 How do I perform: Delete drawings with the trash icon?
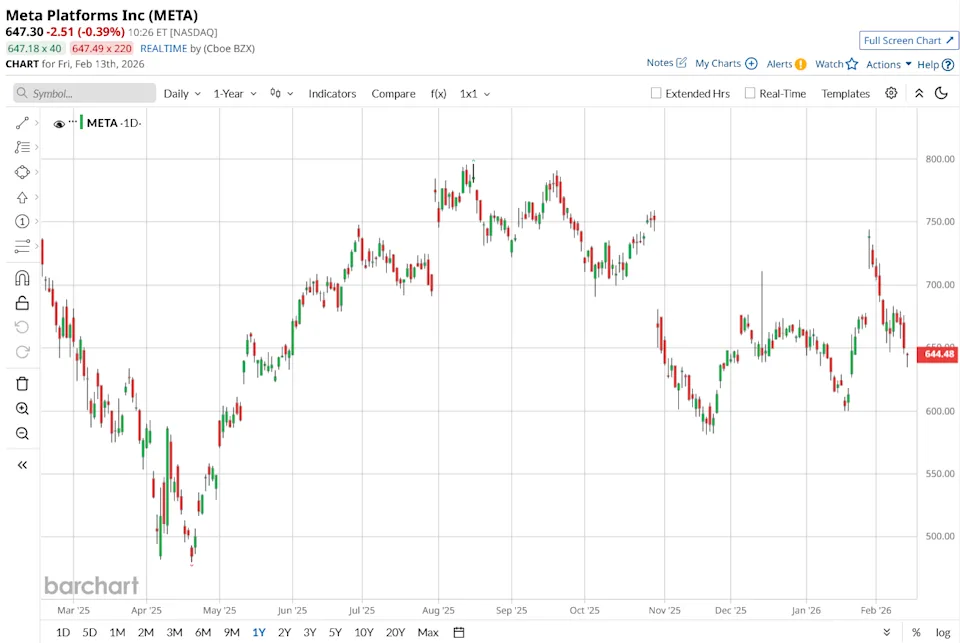22,384
